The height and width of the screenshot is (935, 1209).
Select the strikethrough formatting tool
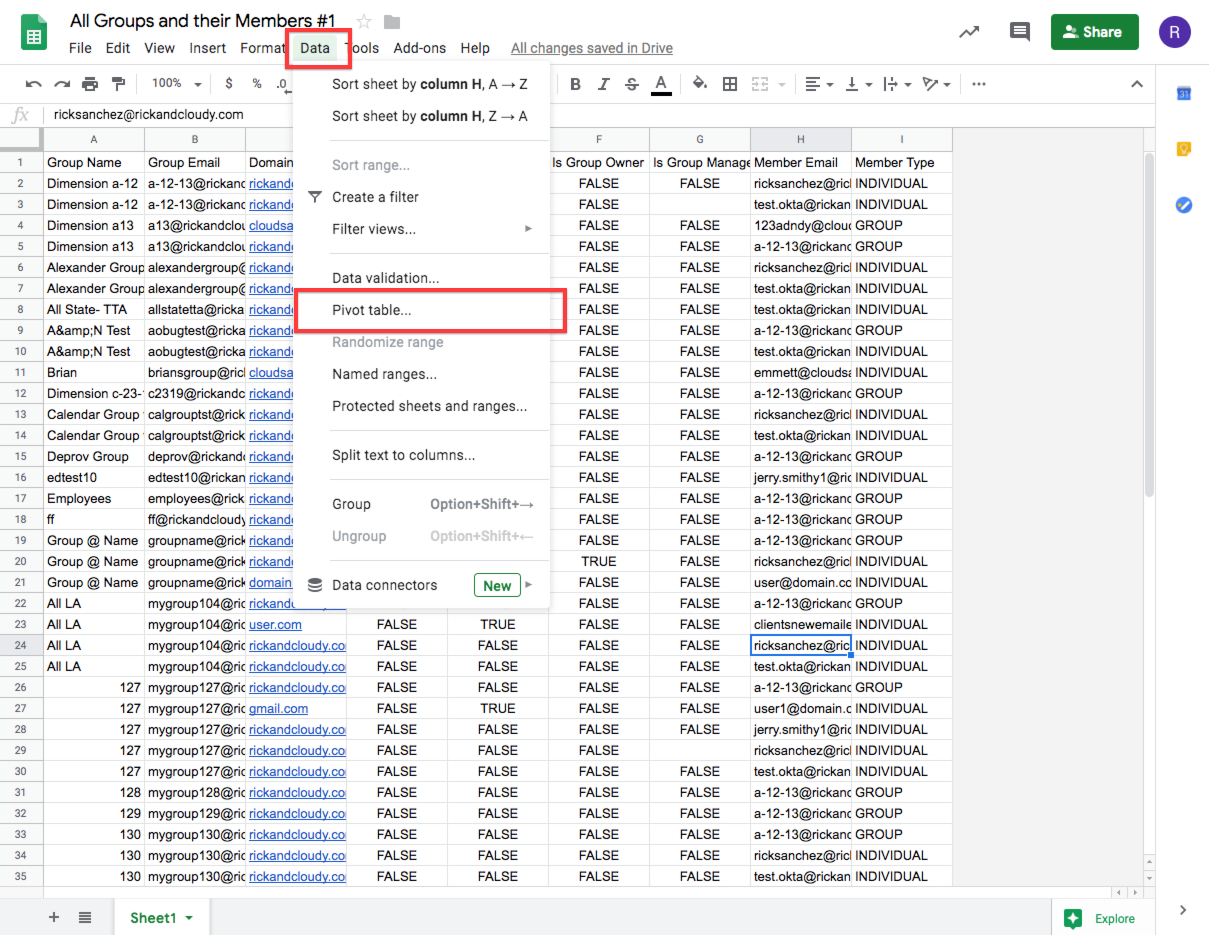click(x=631, y=84)
